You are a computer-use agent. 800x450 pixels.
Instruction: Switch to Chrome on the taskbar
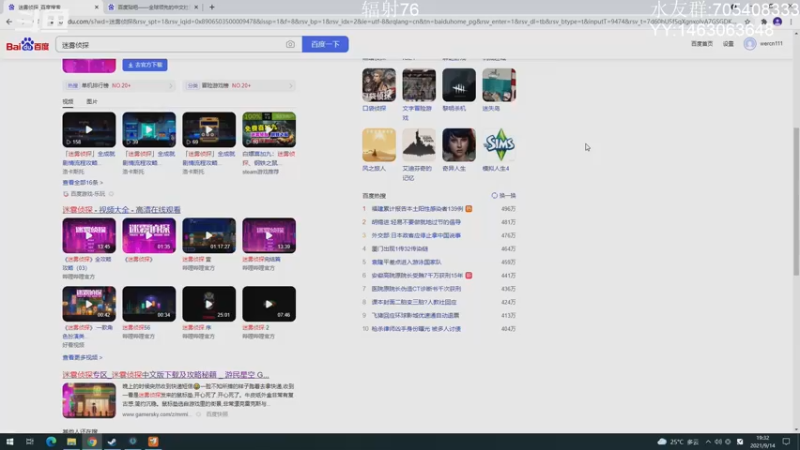click(x=92, y=441)
